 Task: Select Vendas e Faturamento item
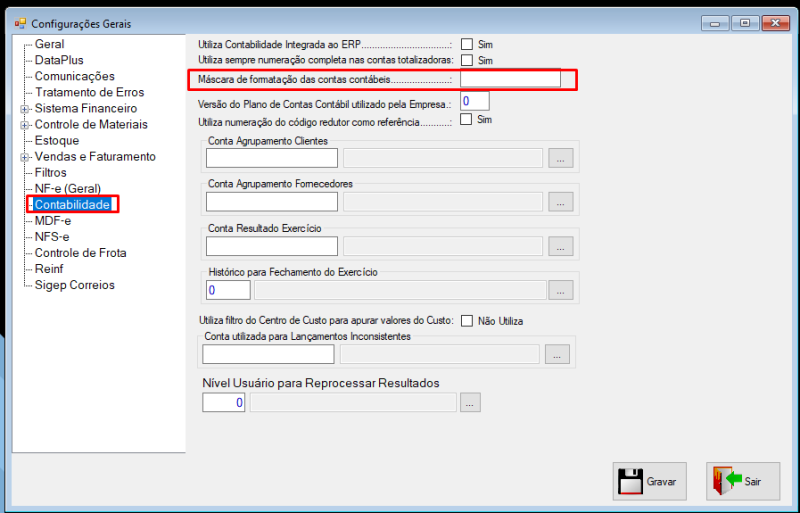coord(95,157)
